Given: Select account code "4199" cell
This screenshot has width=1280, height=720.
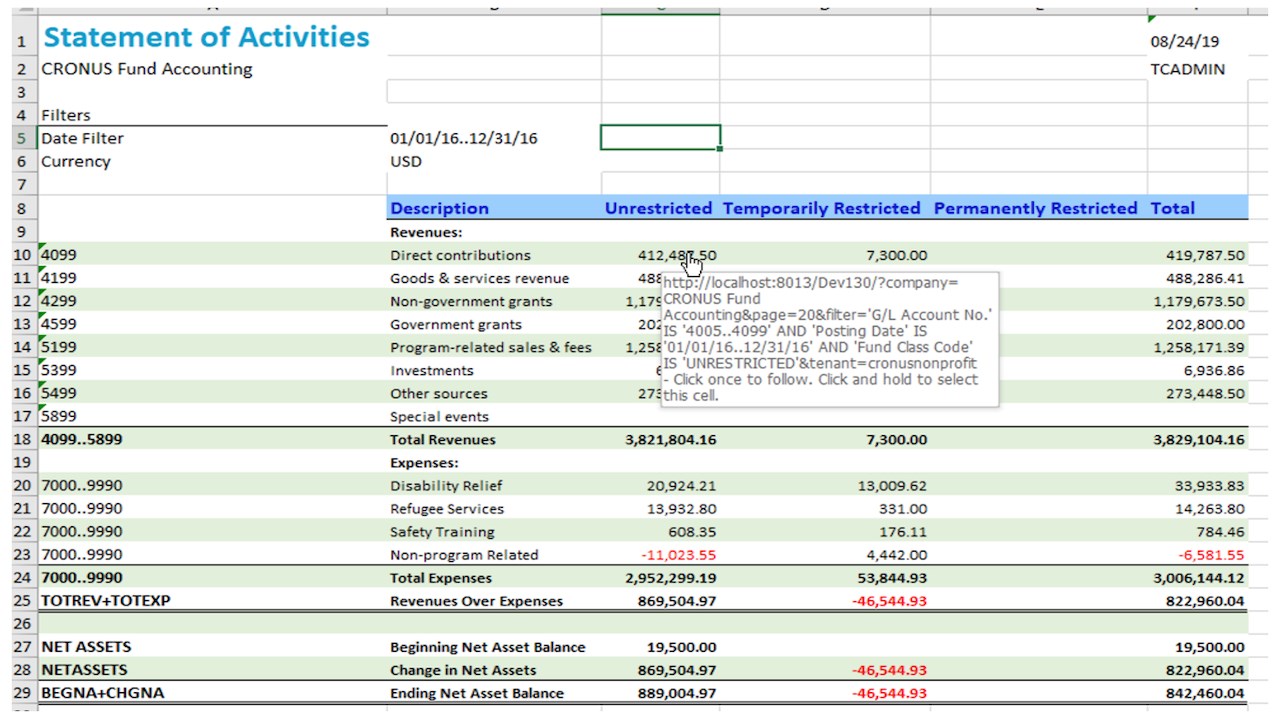Looking at the screenshot, I should [x=59, y=278].
